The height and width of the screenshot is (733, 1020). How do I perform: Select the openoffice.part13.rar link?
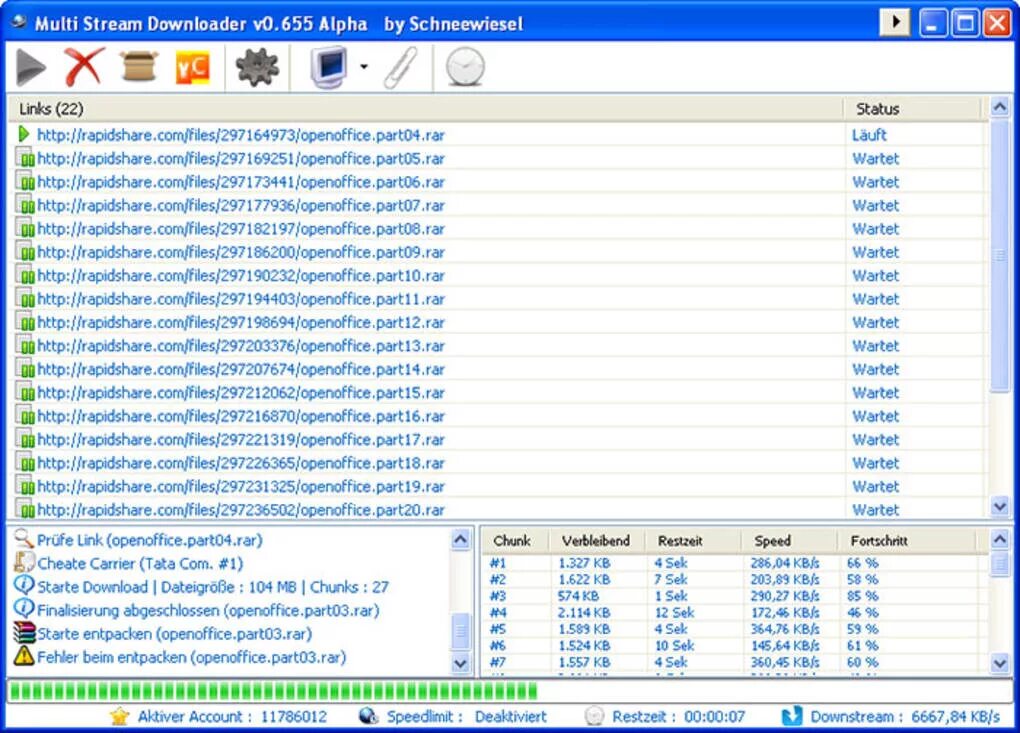pyautogui.click(x=241, y=346)
